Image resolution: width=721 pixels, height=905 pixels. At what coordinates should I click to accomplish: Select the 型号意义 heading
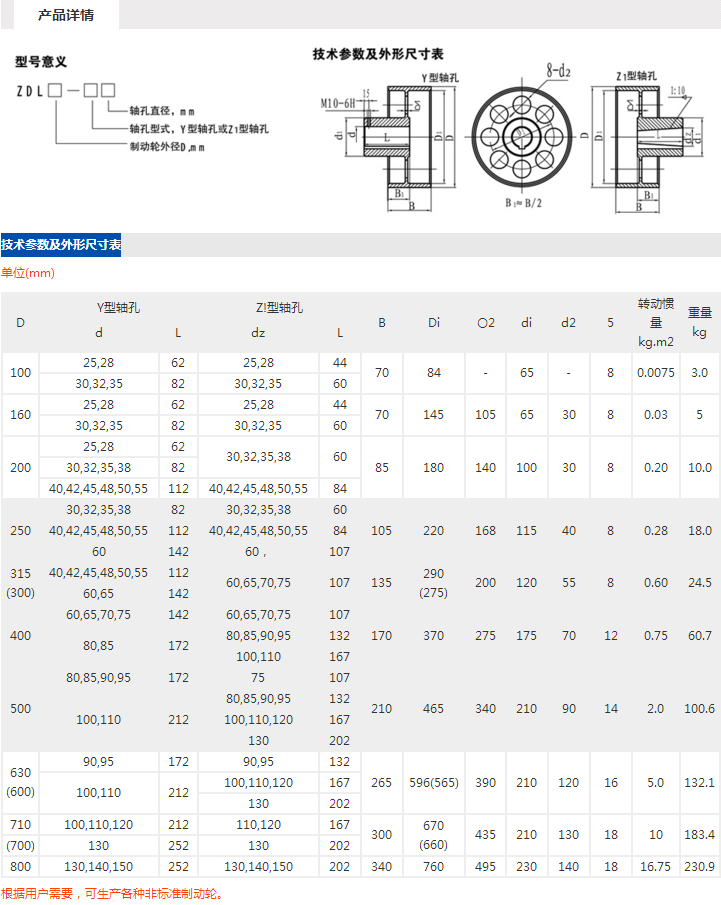pyautogui.click(x=41, y=62)
